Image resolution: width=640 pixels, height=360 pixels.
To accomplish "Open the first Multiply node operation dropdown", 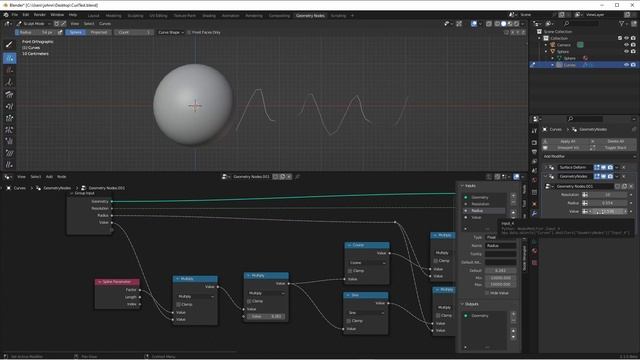I will pos(195,296).
